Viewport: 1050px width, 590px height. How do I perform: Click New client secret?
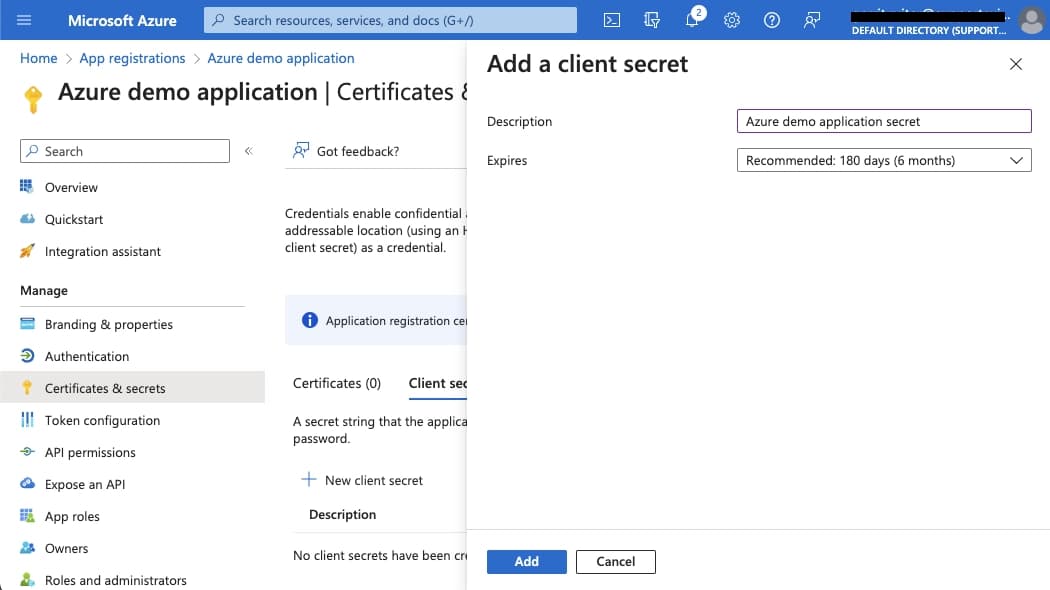point(373,480)
